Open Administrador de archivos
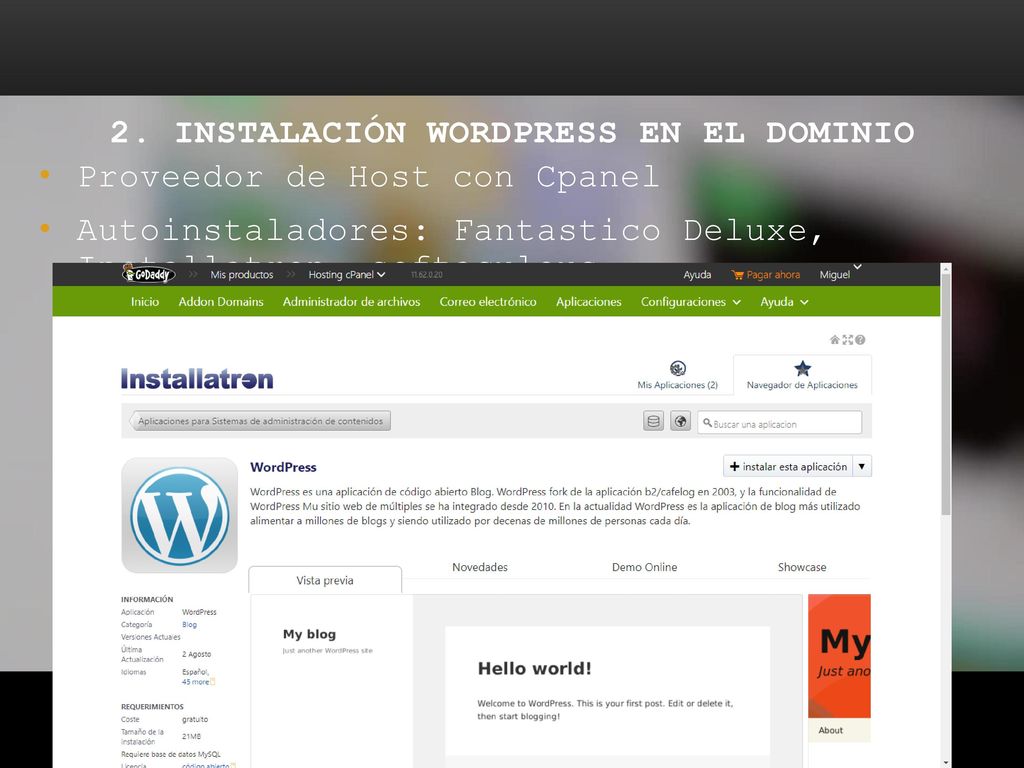The height and width of the screenshot is (768, 1024). (x=351, y=302)
